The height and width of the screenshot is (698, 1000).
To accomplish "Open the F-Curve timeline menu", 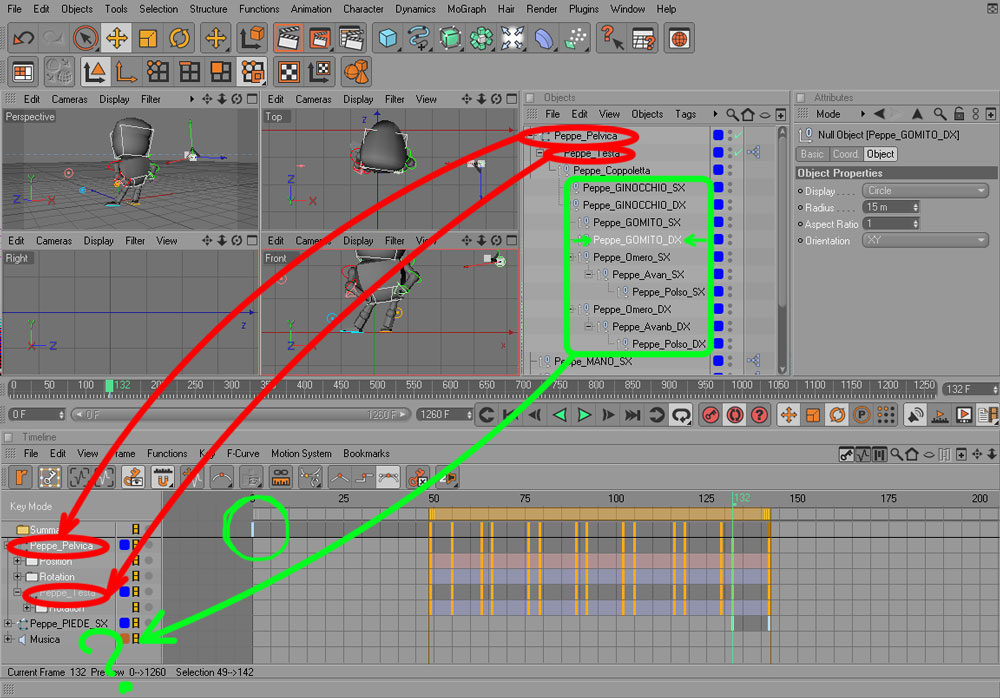I will (242, 454).
